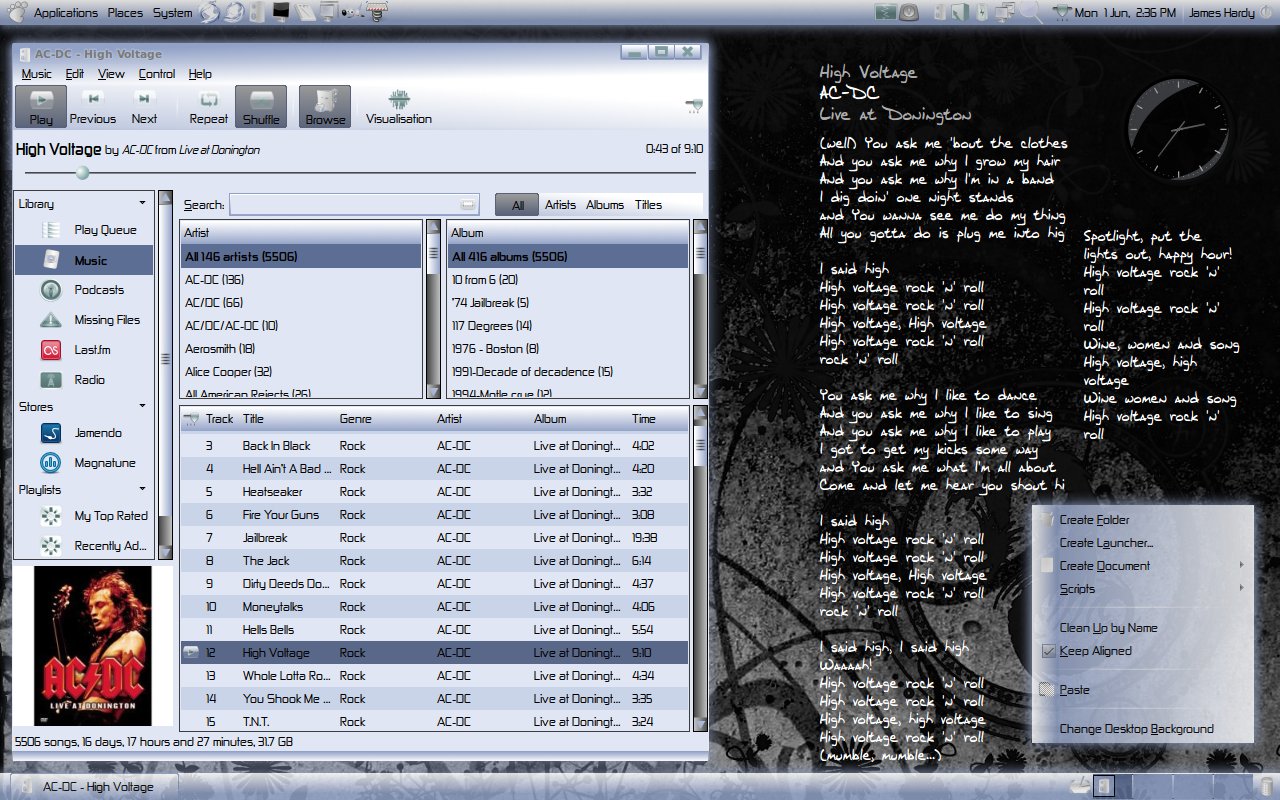
Task: Select the track Back In Black
Action: 434,446
